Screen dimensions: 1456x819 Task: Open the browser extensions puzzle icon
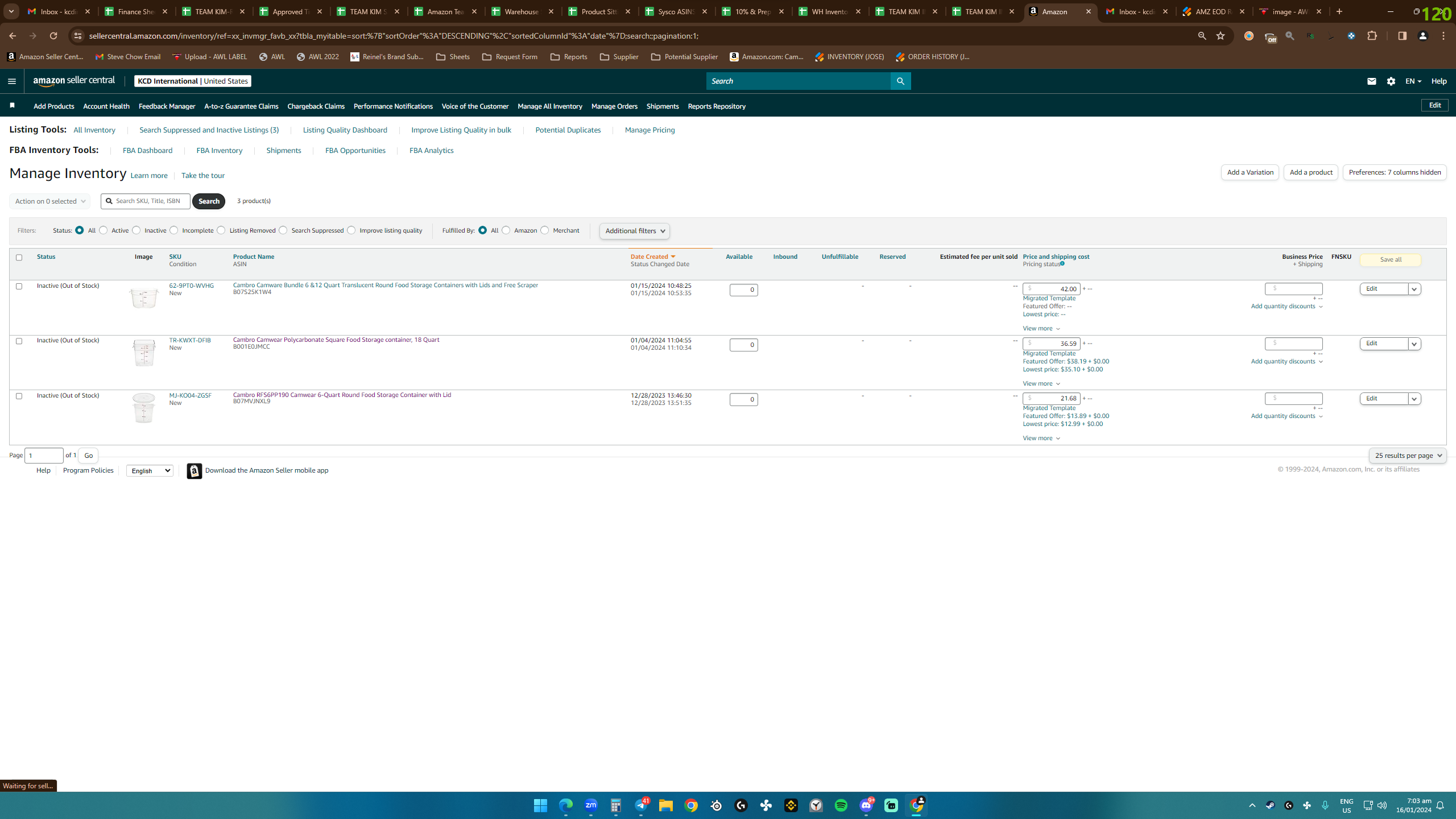click(x=1372, y=36)
